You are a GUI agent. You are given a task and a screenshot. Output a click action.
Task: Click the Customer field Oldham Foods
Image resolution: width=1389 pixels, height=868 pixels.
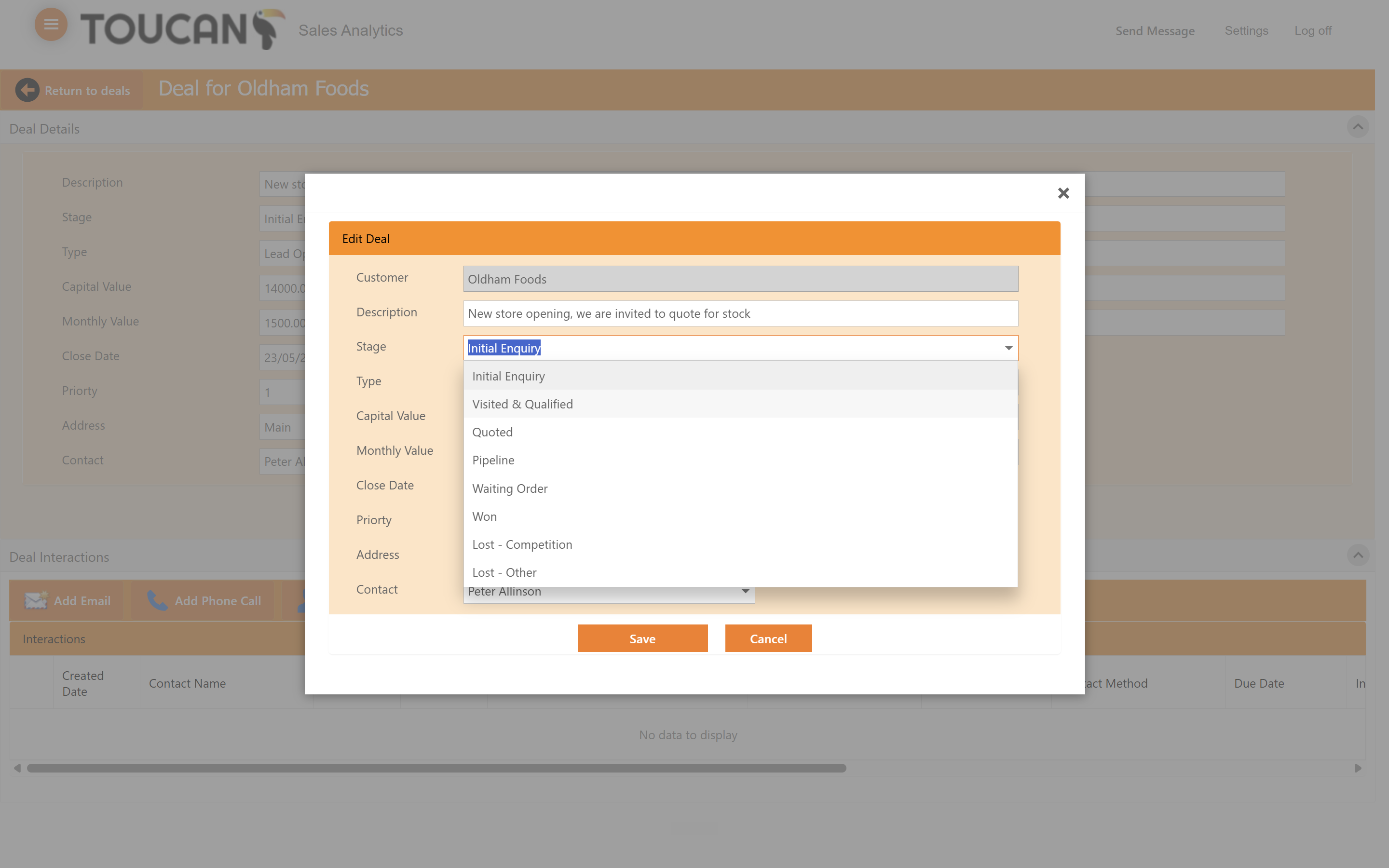coord(740,279)
